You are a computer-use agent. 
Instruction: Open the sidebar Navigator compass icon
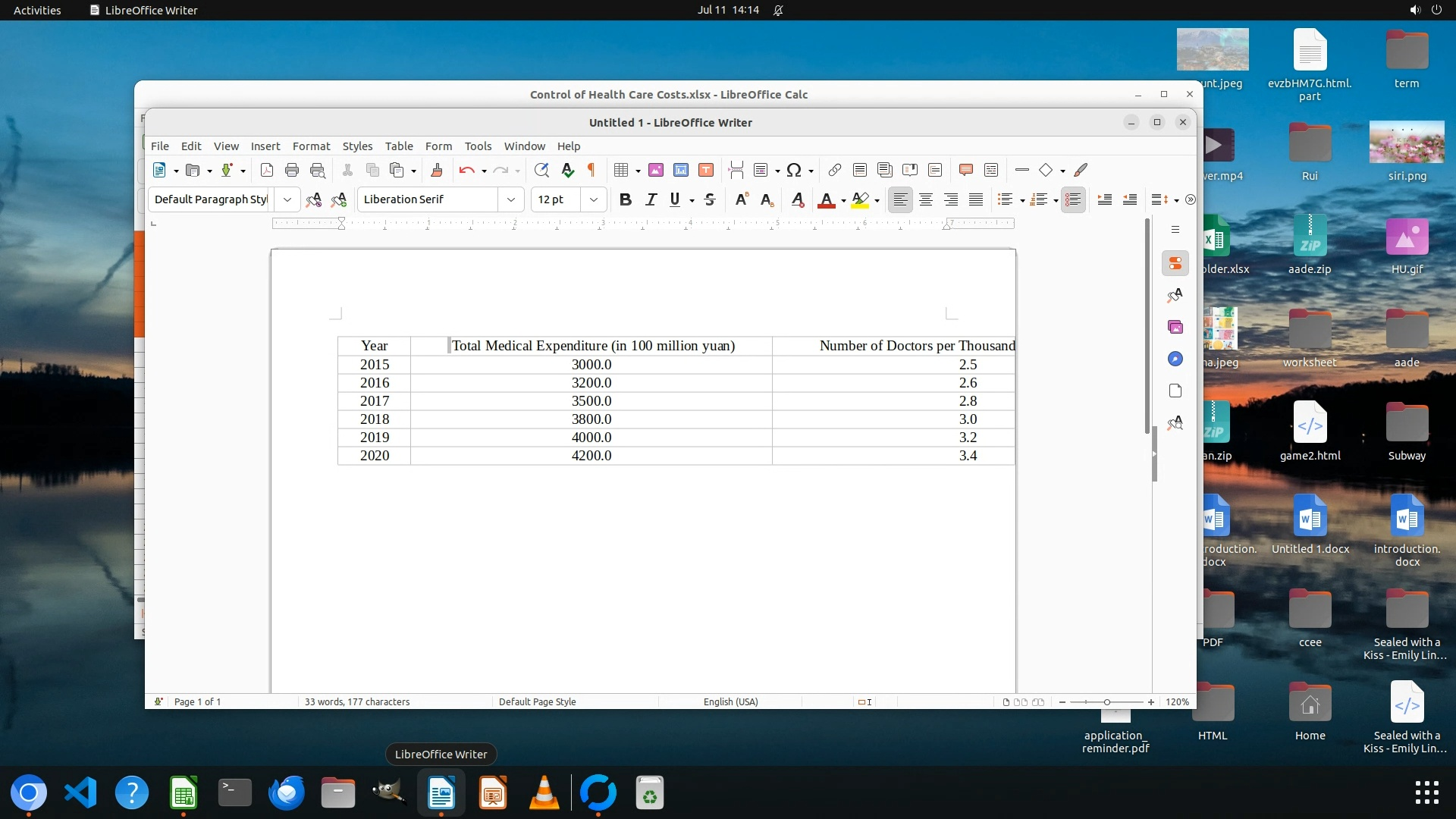click(1175, 359)
